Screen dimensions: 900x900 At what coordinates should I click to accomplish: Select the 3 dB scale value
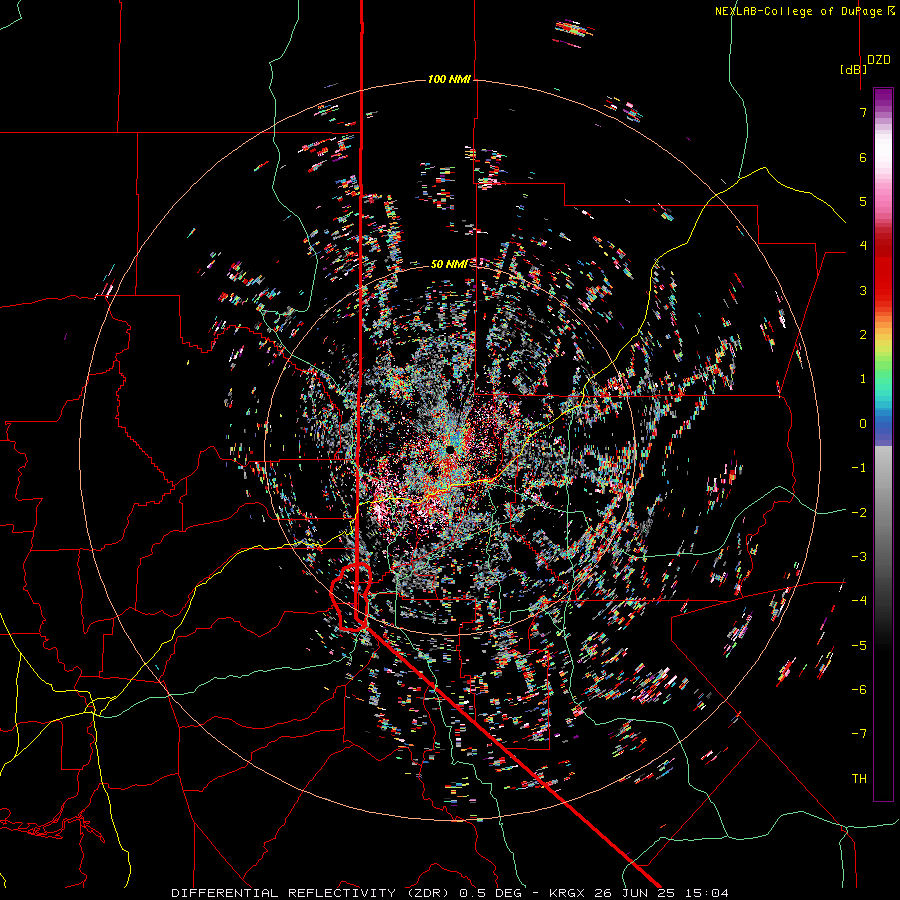pos(863,290)
